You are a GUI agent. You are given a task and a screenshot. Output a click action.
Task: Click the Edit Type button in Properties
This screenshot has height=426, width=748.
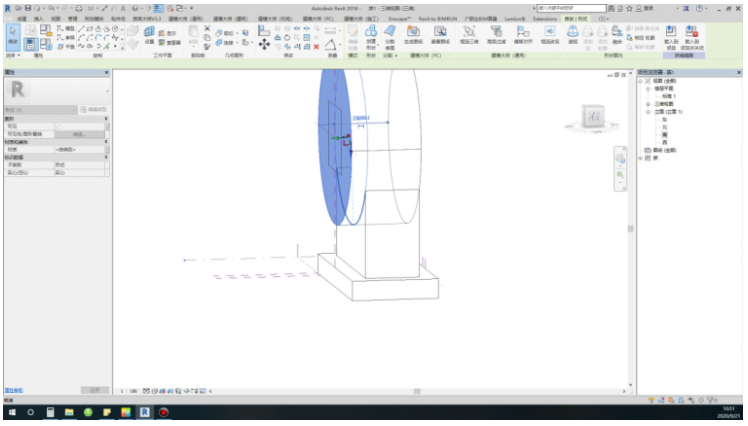click(94, 110)
